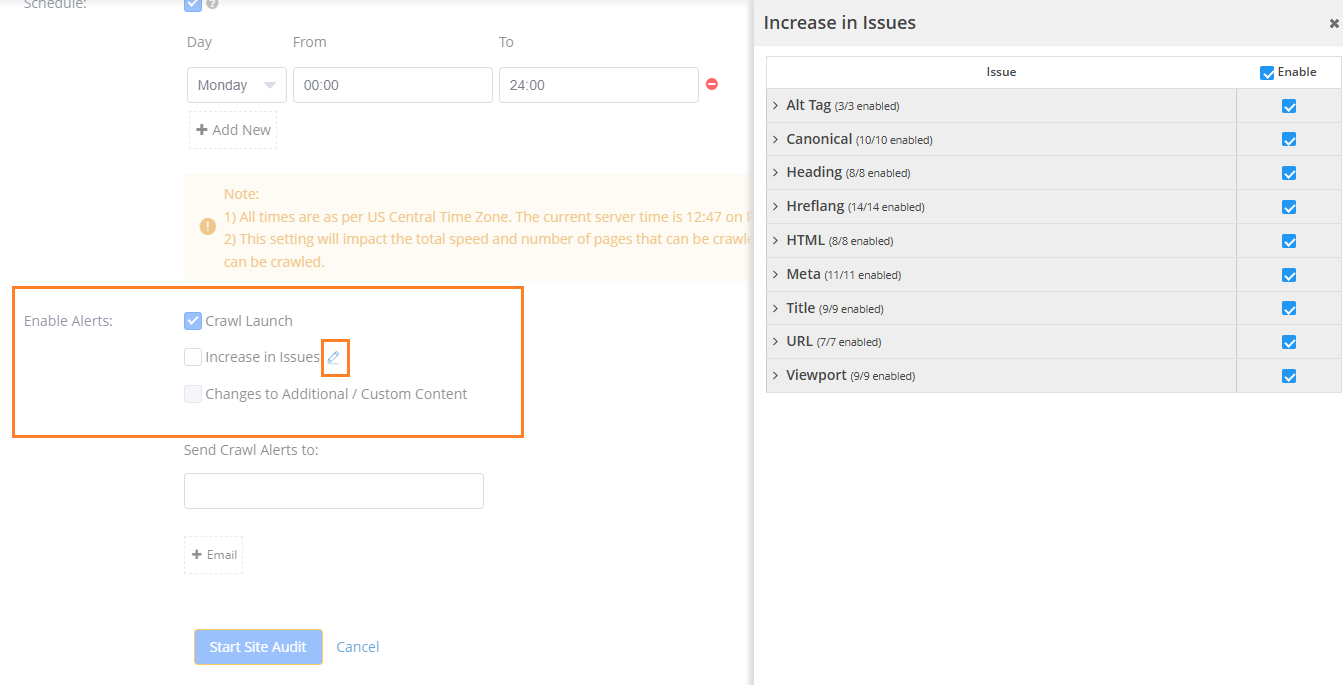Toggle the Crawl Launch alert checkbox
1343x685 pixels.
click(x=193, y=321)
